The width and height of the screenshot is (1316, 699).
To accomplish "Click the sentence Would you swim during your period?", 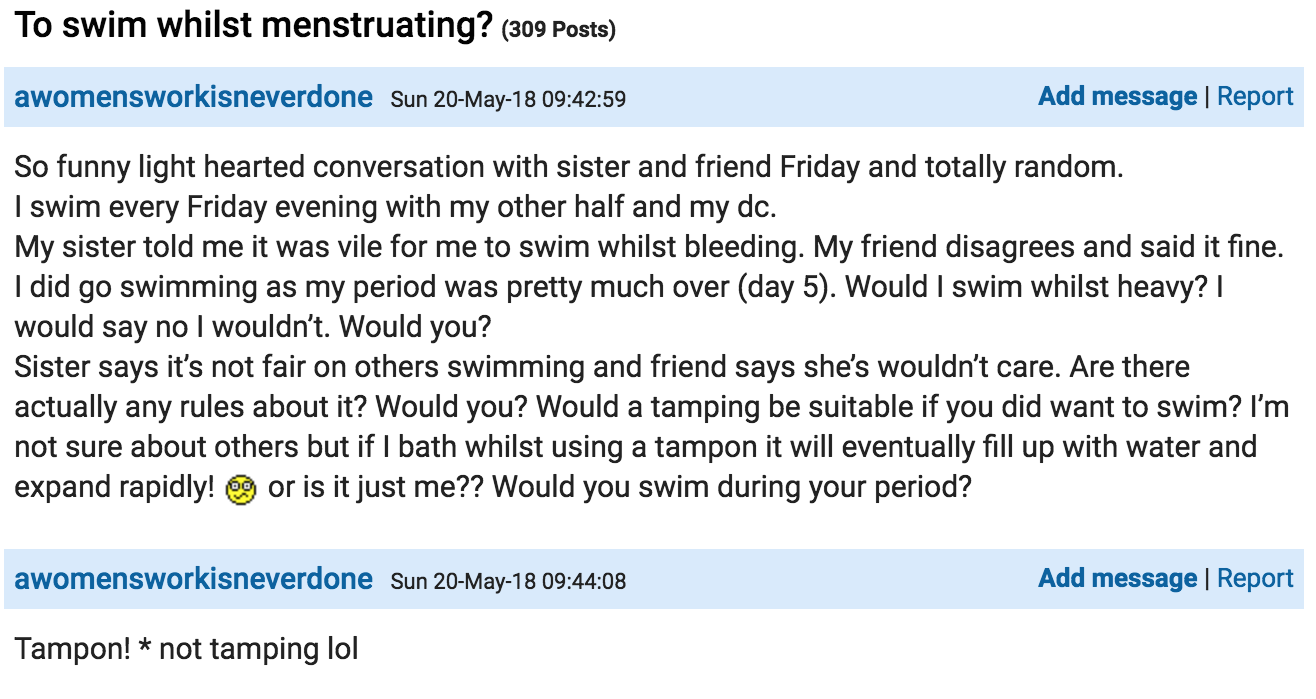I will tap(732, 489).
